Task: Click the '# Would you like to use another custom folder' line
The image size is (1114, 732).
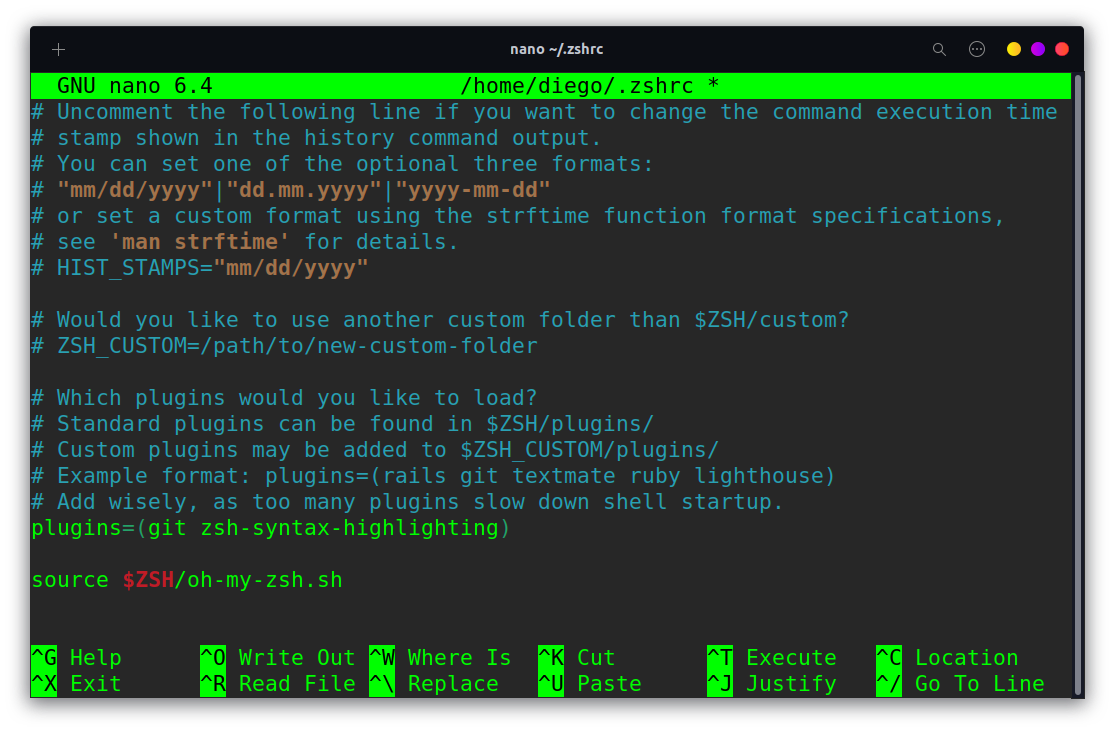Action: (440, 320)
